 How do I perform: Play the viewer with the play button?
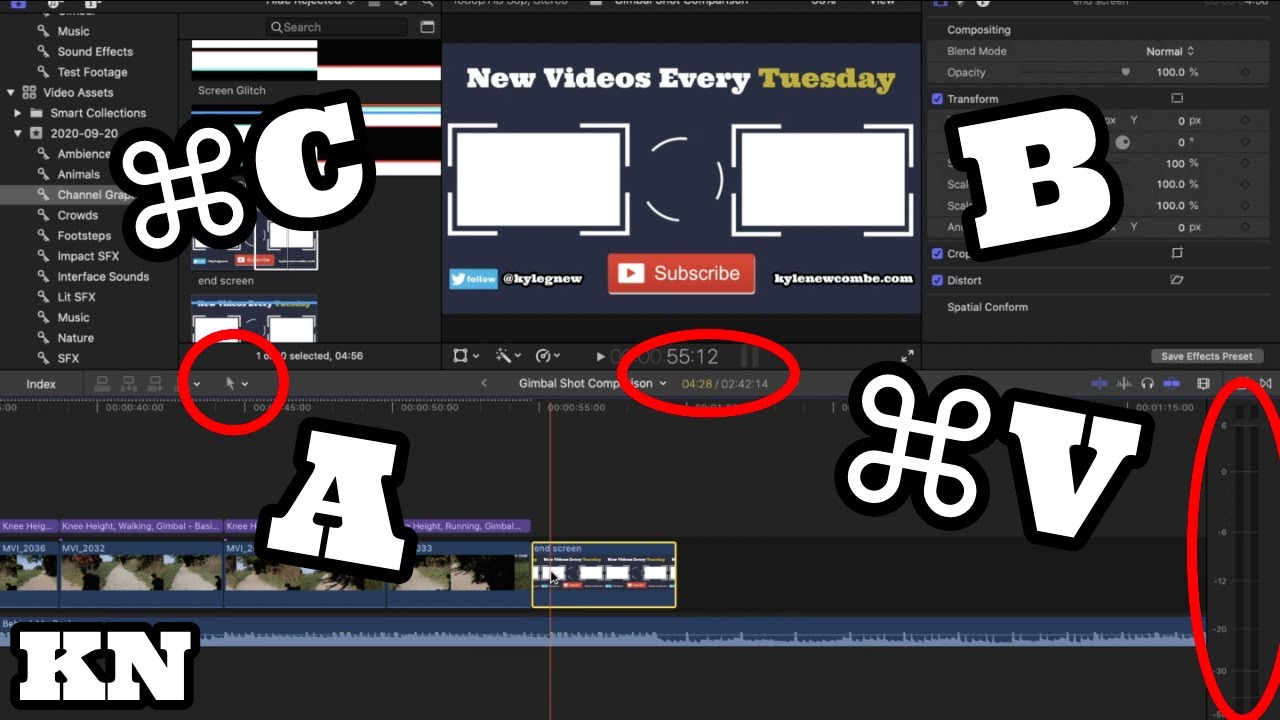pos(600,356)
